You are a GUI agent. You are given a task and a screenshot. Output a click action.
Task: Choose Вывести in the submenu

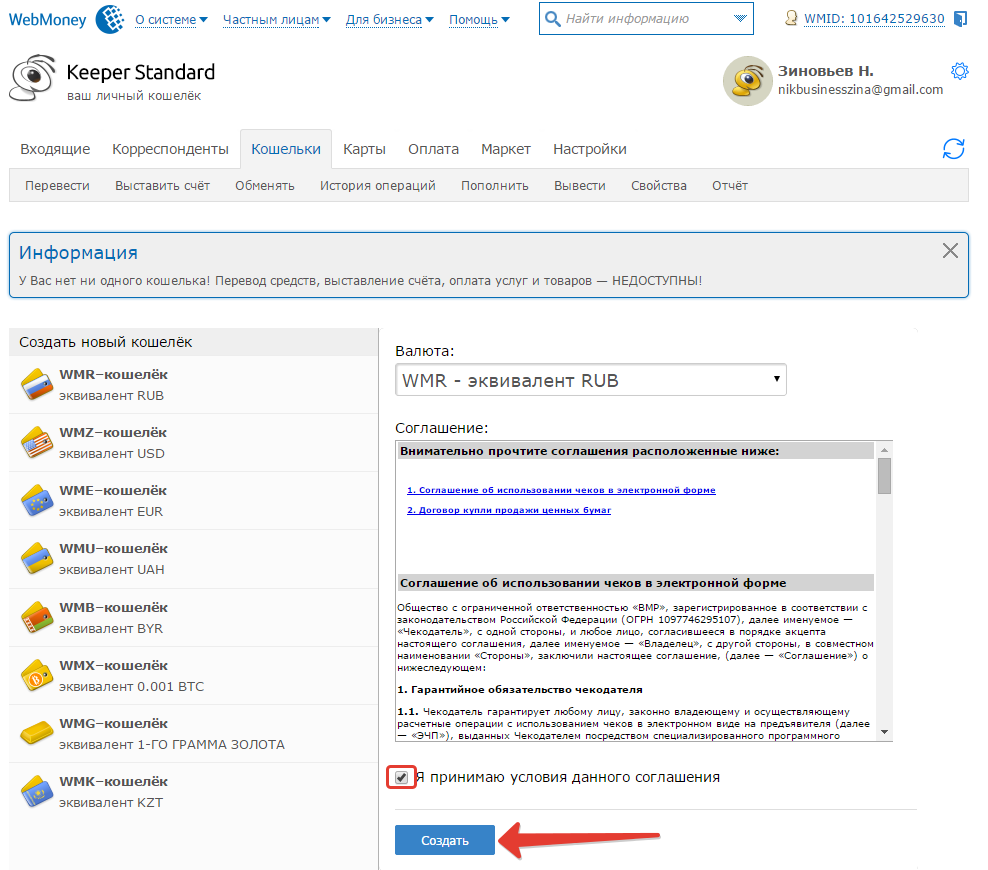pos(580,186)
